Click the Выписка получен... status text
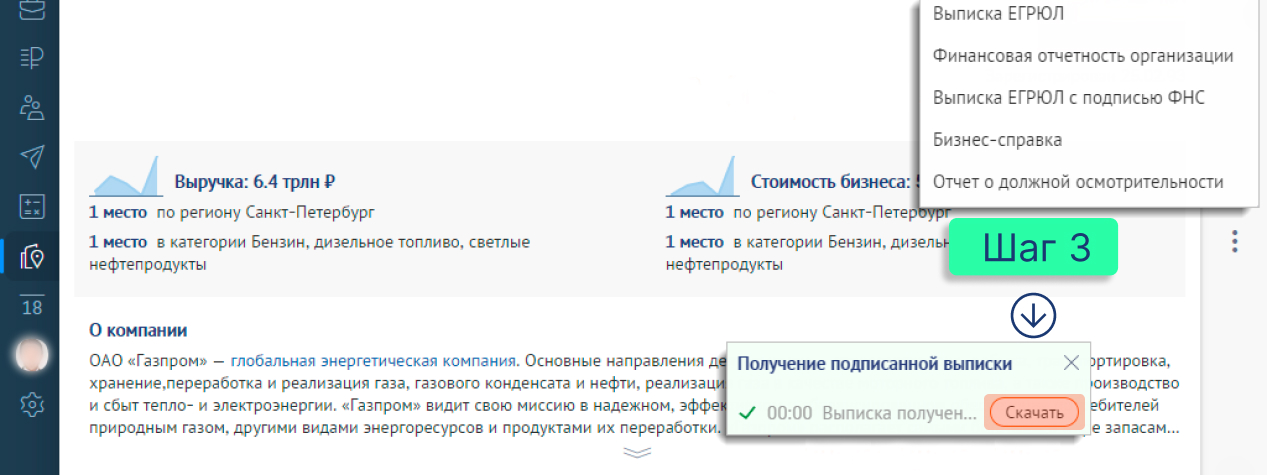1267x475 pixels. [x=899, y=412]
